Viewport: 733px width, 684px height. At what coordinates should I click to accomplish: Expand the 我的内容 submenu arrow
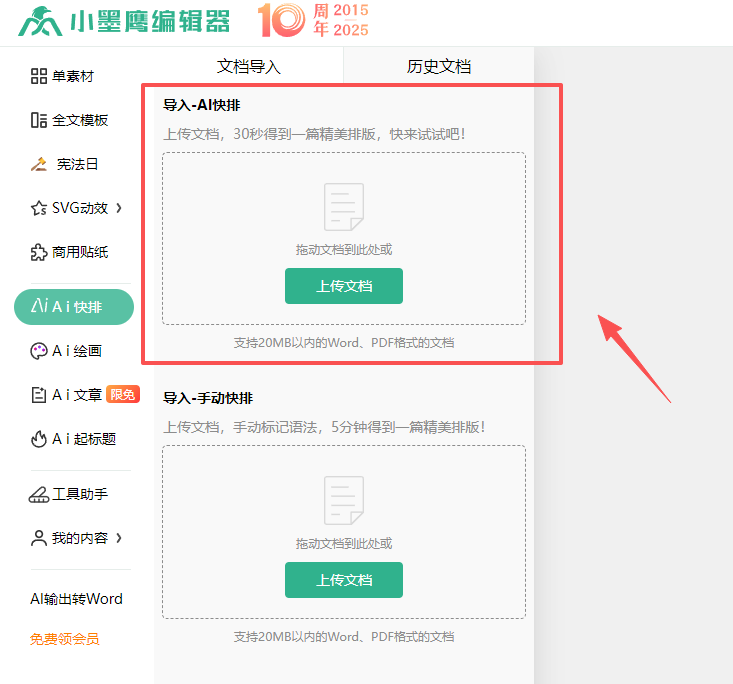[x=120, y=538]
